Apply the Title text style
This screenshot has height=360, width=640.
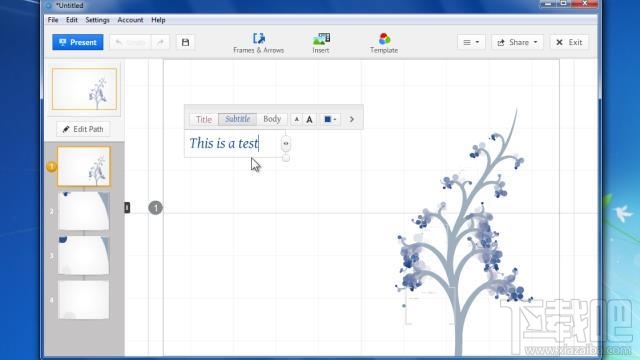point(204,119)
